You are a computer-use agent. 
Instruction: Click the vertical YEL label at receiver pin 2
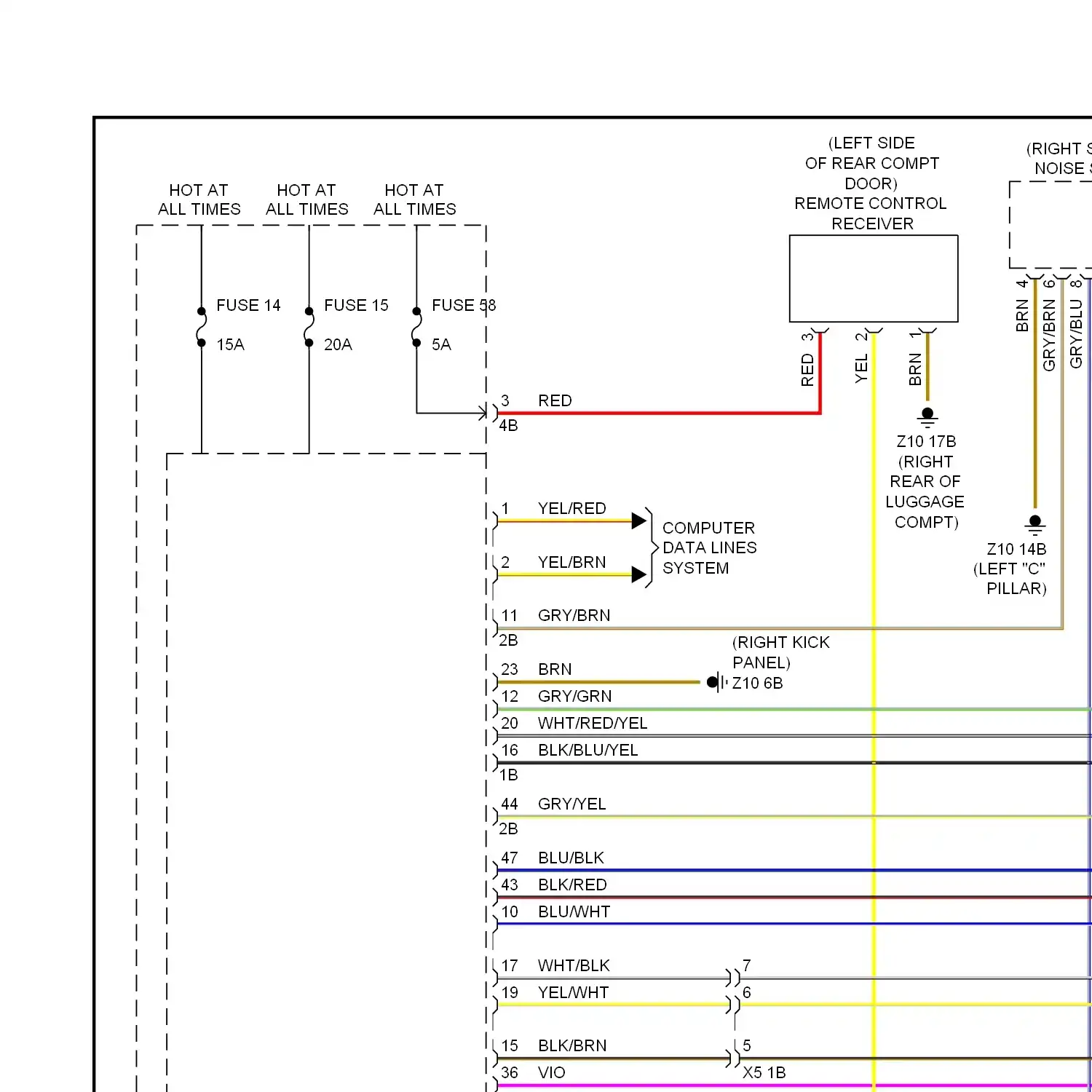coord(861,369)
